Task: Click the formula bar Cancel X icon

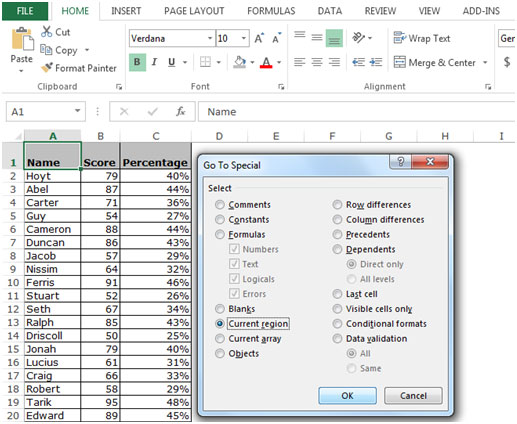Action: point(124,111)
